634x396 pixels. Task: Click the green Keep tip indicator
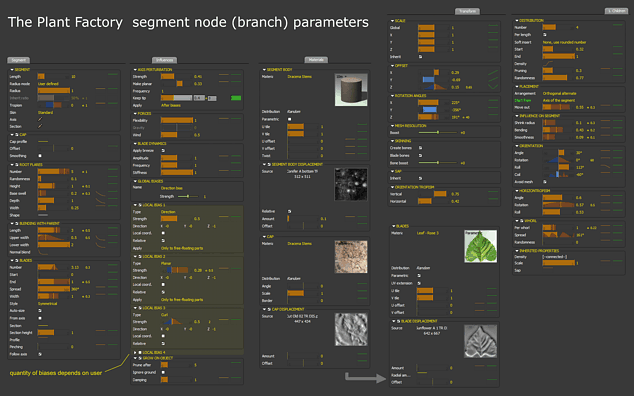[236, 98]
